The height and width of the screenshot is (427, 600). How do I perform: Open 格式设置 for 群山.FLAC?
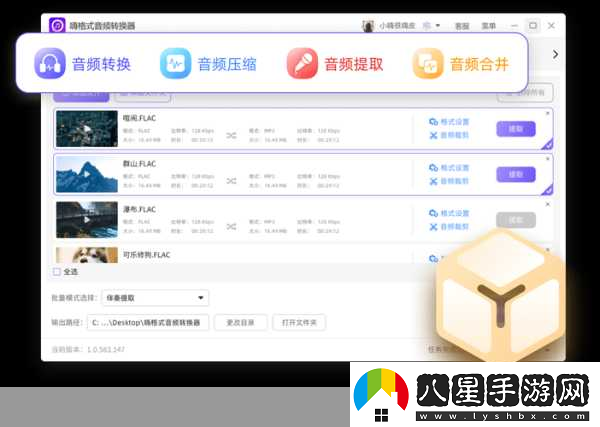click(449, 168)
